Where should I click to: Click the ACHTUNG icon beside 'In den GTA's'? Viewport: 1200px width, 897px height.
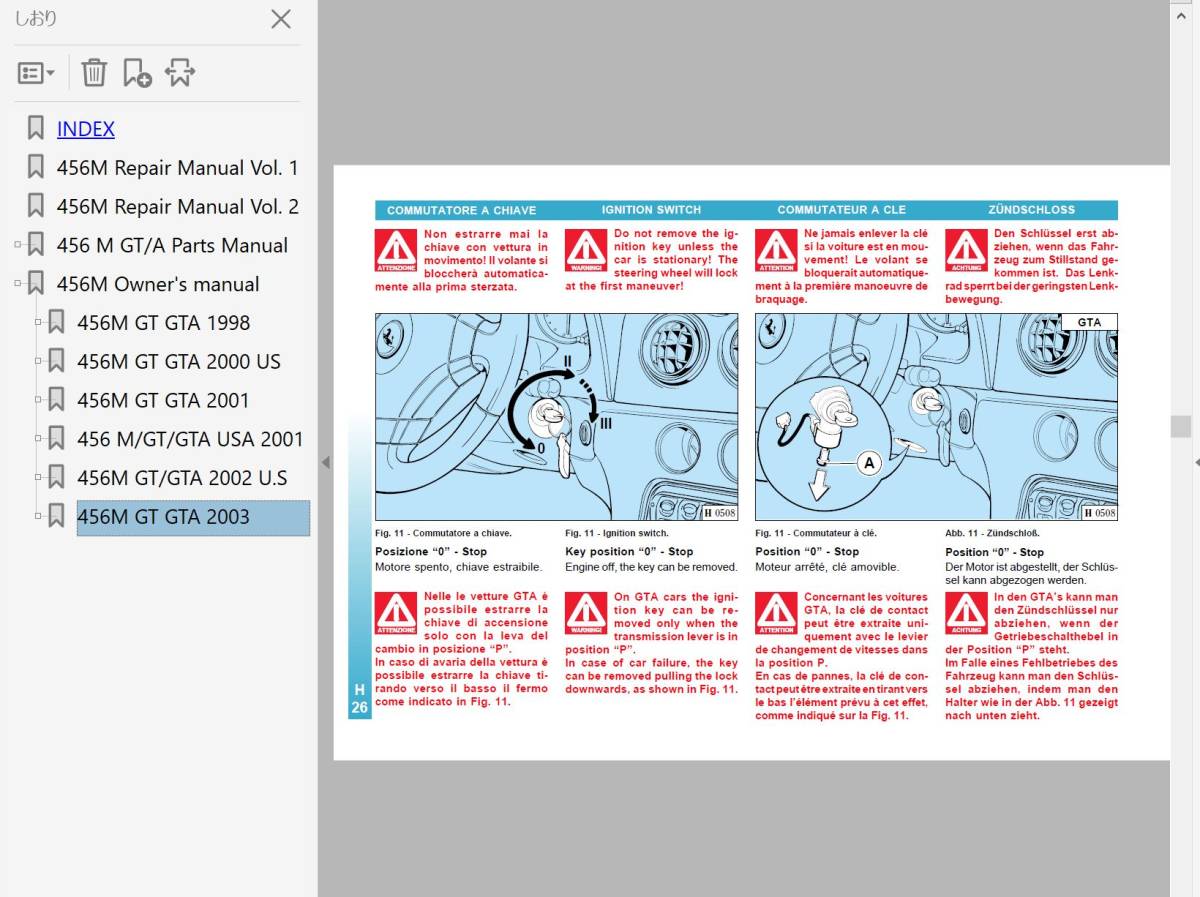[x=966, y=613]
